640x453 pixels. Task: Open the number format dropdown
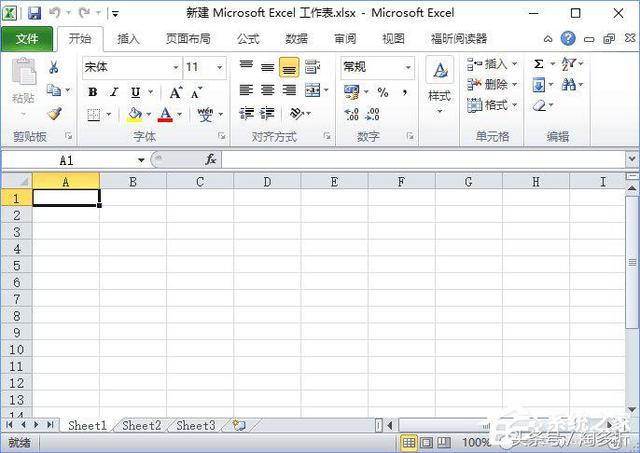(408, 67)
